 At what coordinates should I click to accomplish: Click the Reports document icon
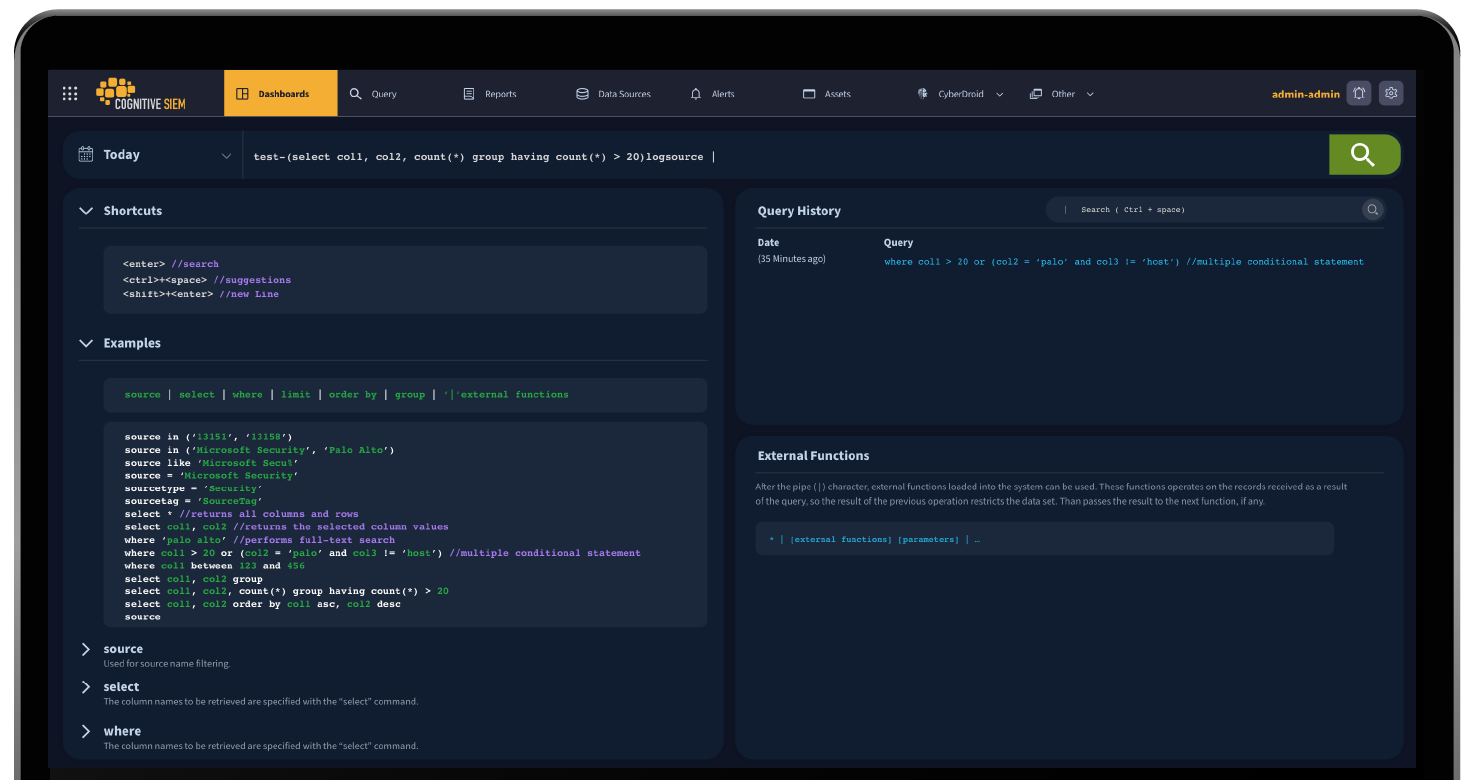(466, 93)
